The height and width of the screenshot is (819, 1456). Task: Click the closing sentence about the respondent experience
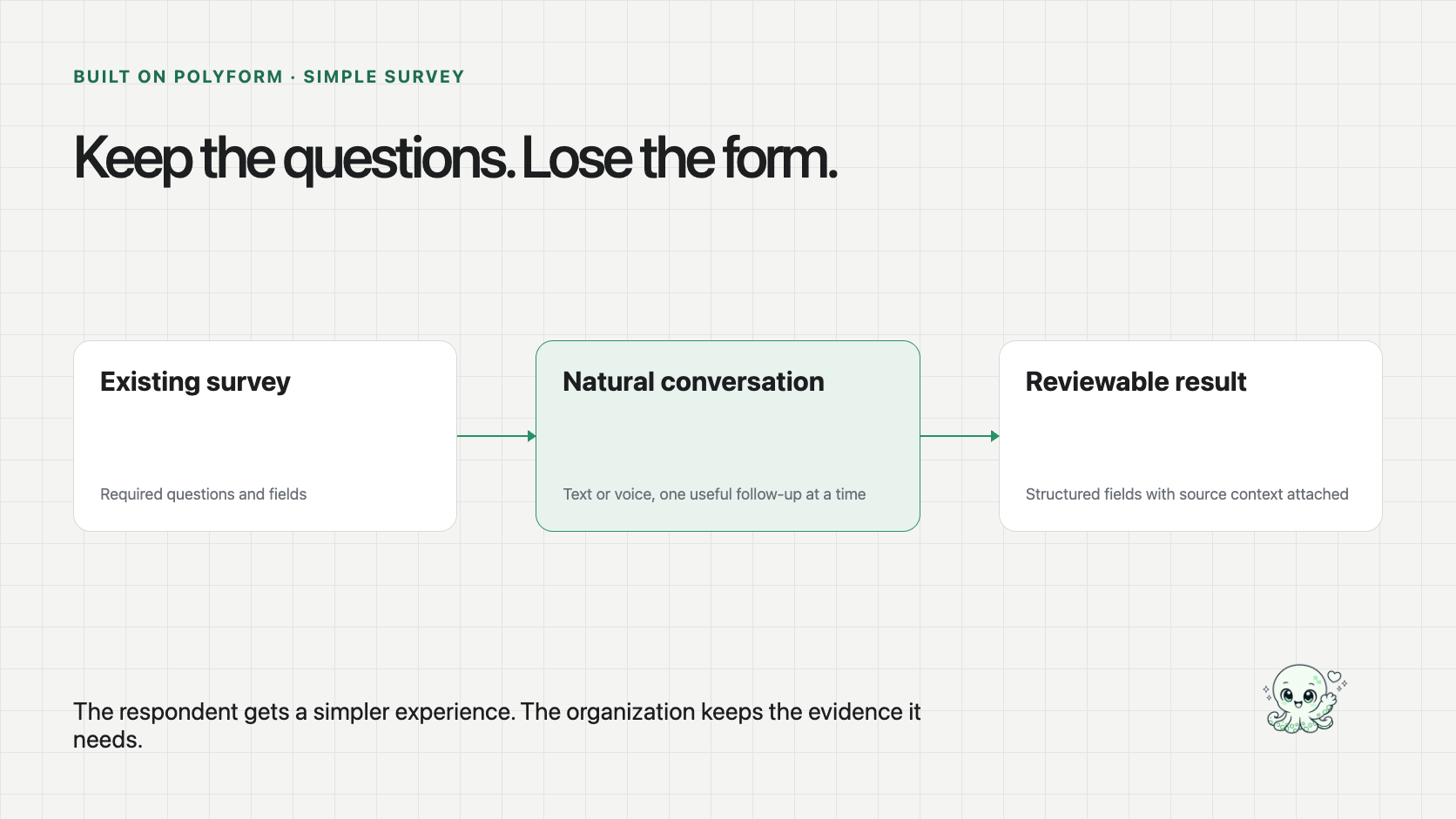coord(496,725)
